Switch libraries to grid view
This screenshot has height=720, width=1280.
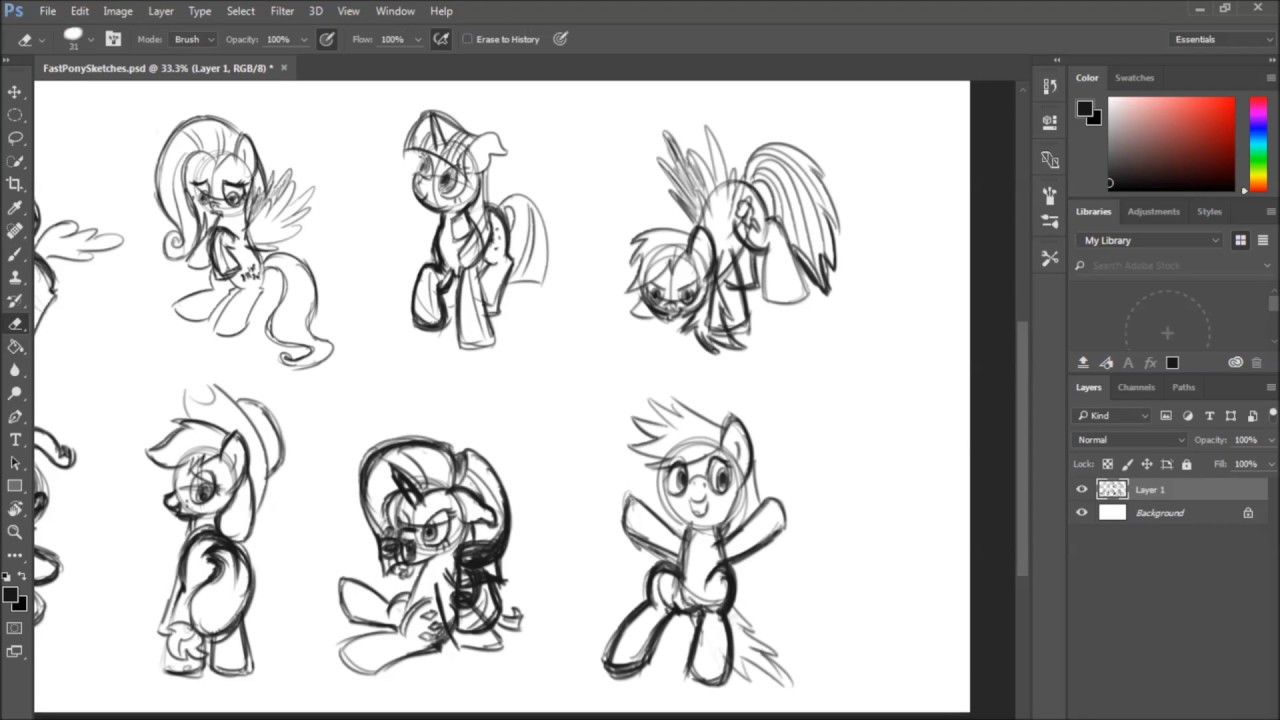[1241, 240]
